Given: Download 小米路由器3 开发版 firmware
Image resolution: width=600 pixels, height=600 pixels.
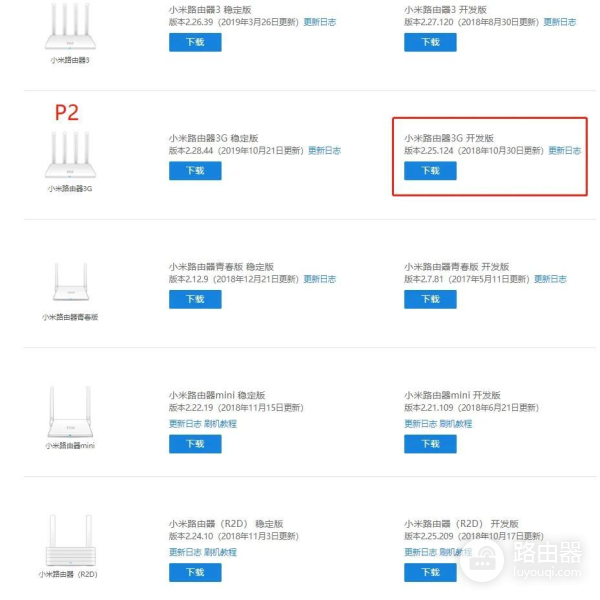Looking at the screenshot, I should click(430, 42).
